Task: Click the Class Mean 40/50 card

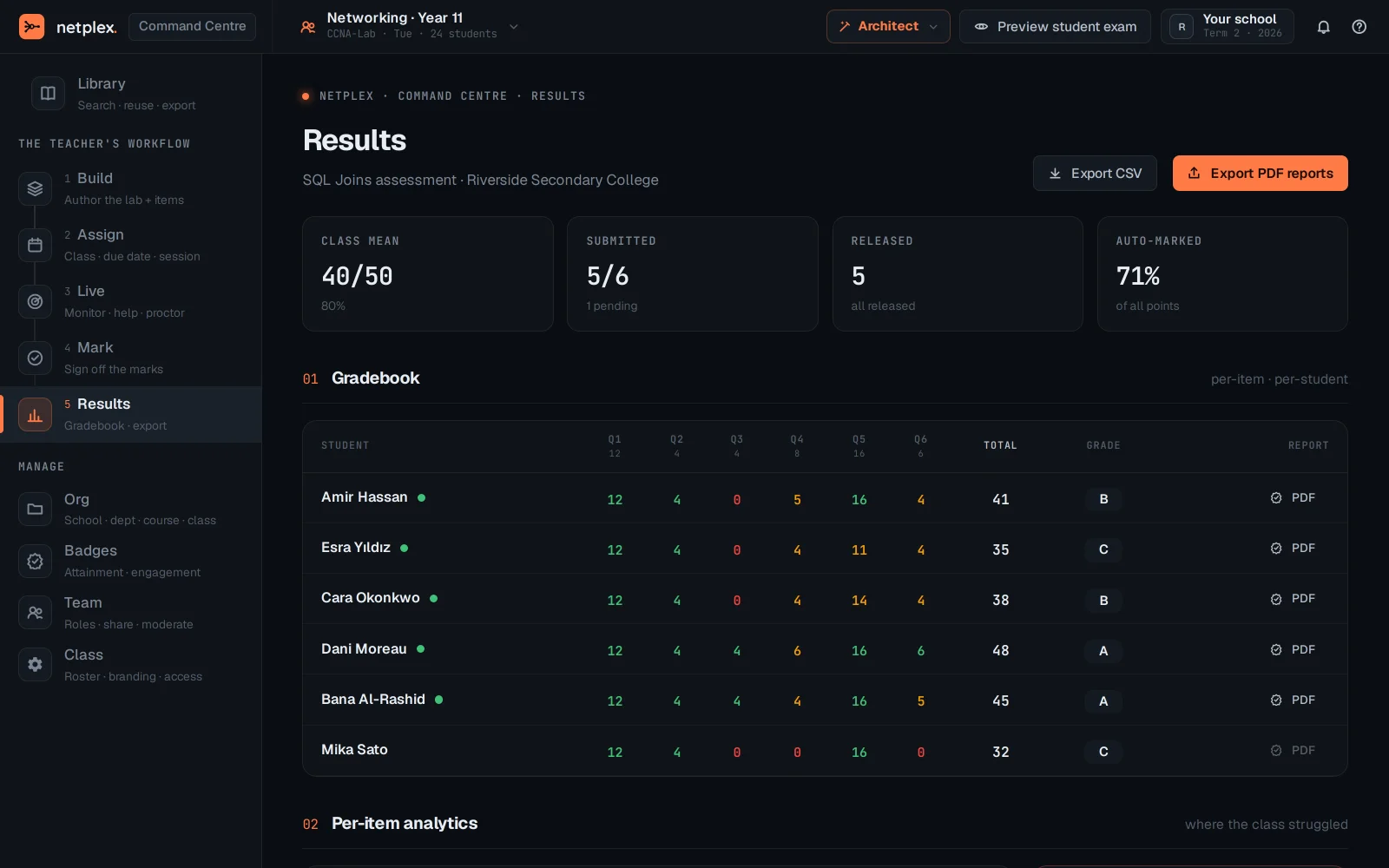Action: coord(428,273)
